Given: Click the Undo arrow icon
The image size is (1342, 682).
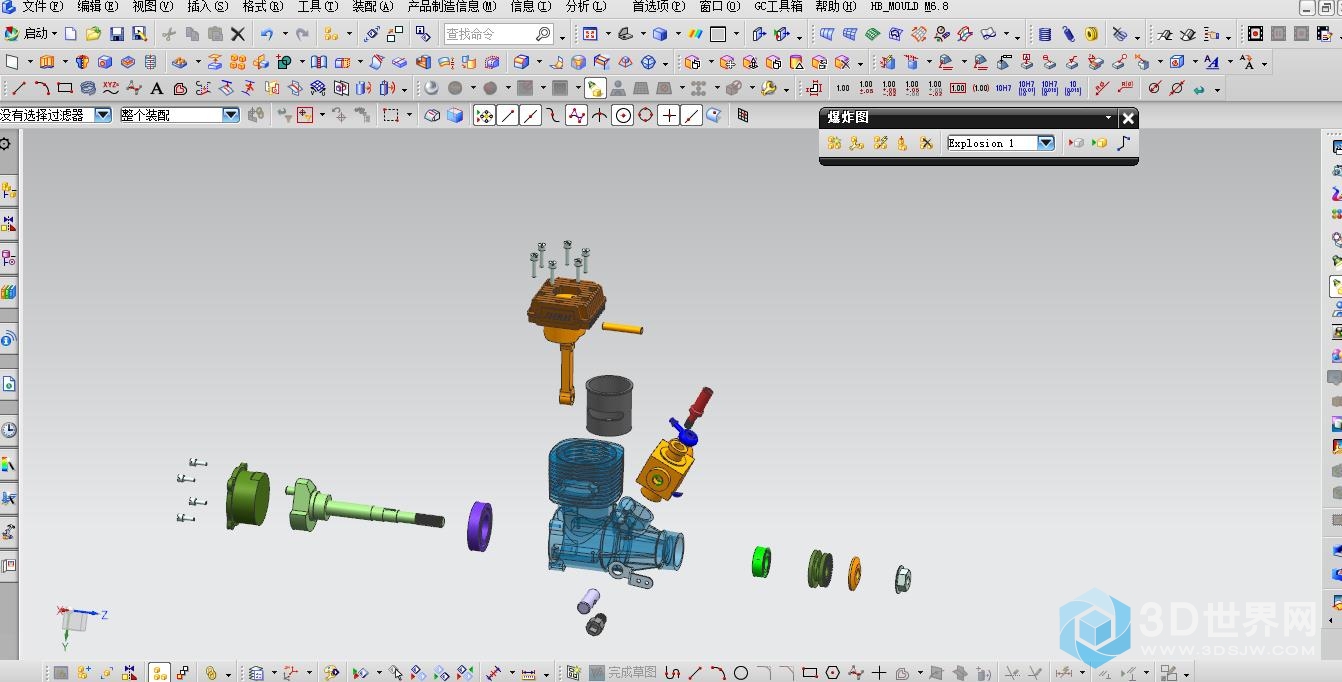Looking at the screenshot, I should pos(267,34).
